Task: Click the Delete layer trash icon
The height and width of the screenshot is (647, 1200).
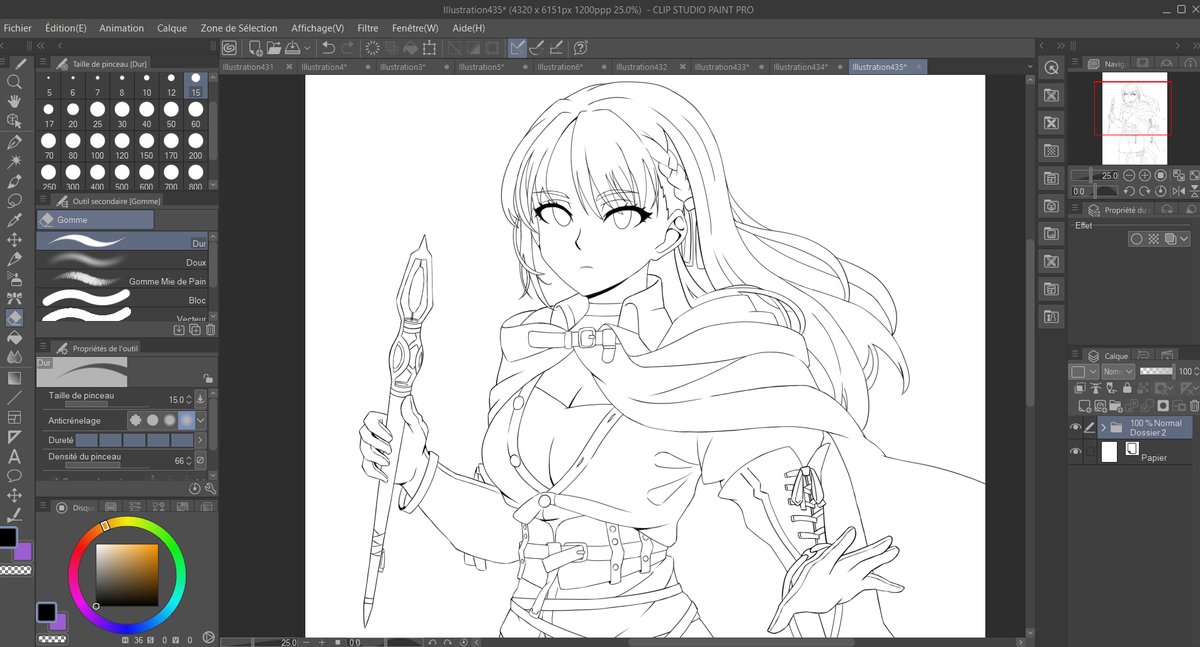Action: pos(1193,405)
